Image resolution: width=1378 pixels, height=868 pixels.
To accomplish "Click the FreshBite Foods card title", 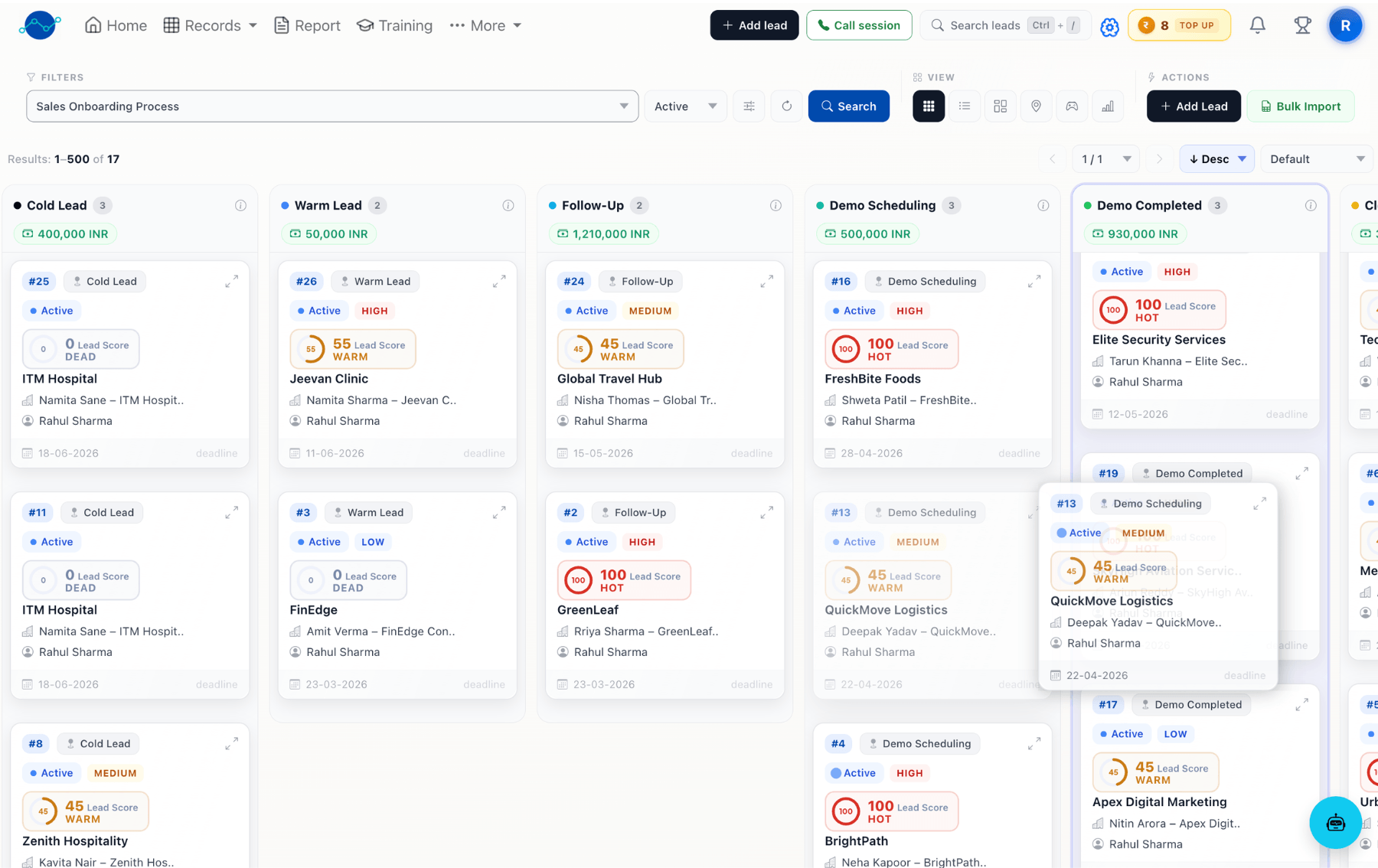I will [x=872, y=379].
